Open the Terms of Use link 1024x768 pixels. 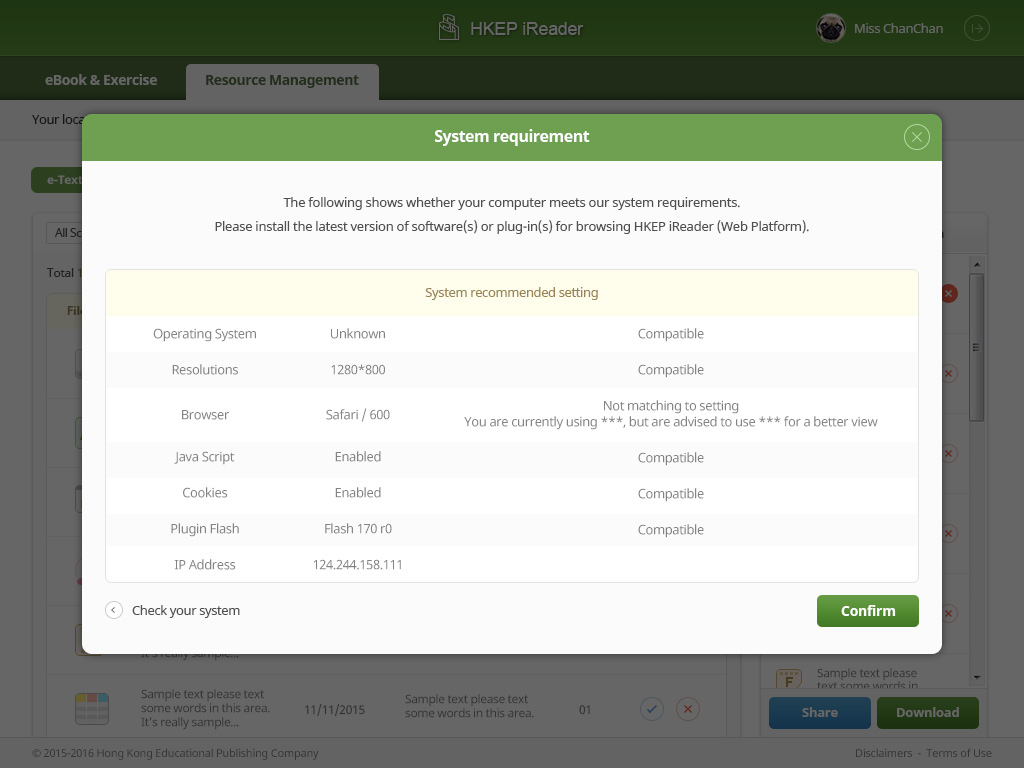tap(958, 753)
